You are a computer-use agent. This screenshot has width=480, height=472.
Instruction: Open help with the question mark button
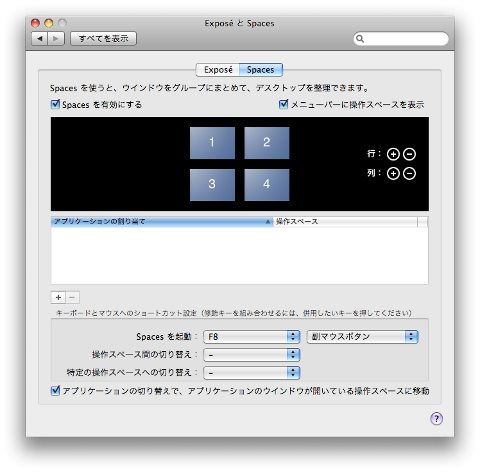(436, 418)
